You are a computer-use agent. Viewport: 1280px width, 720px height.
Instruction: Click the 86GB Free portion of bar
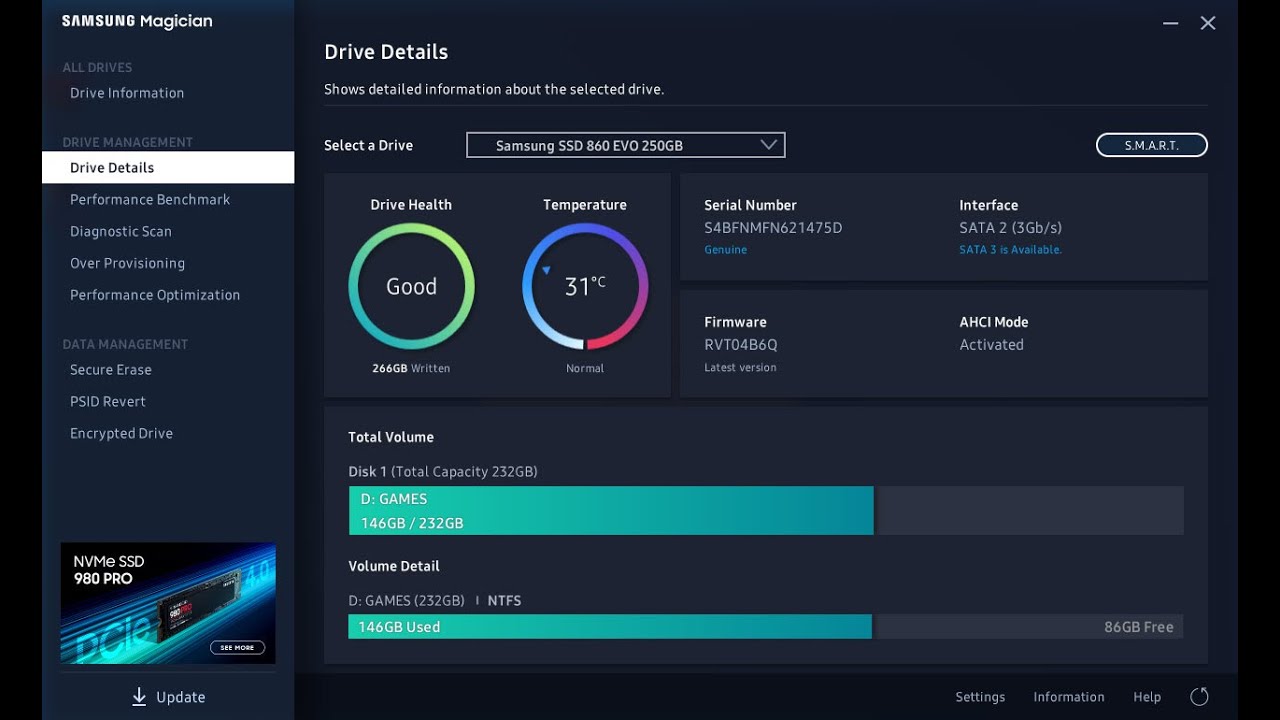point(1028,627)
